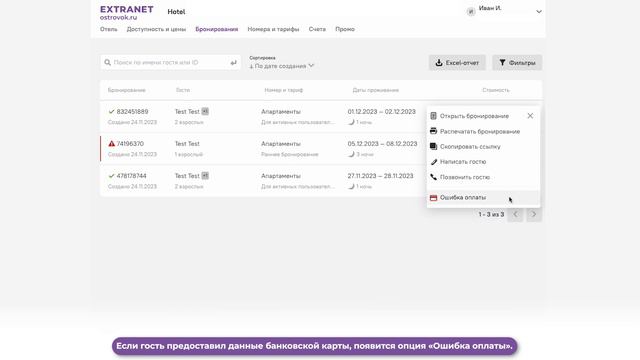Open the Счета tab

317,29
